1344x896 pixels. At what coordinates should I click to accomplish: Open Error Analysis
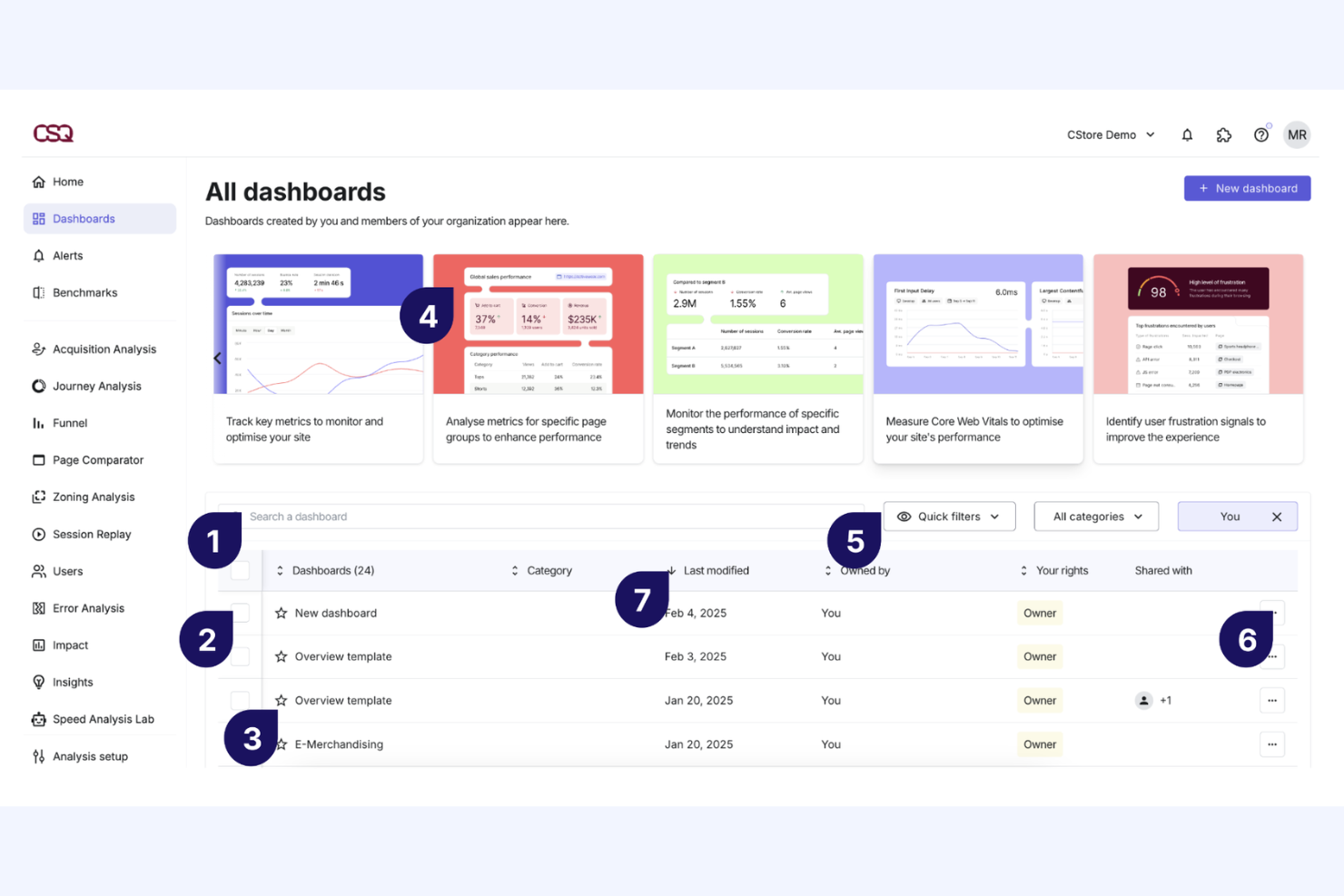pos(88,608)
